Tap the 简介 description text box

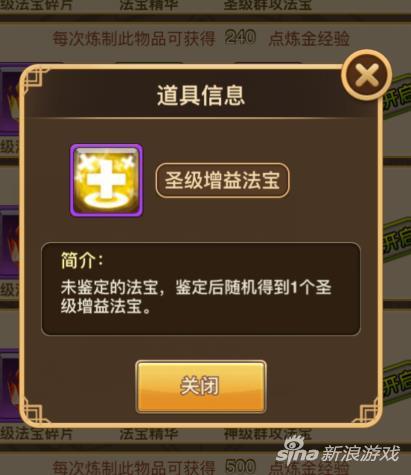point(201,289)
